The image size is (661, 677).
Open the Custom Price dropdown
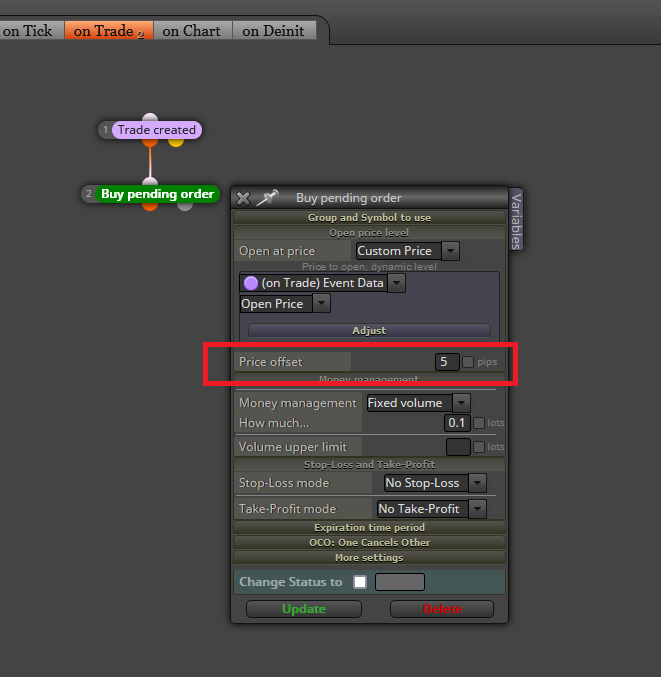pos(407,251)
